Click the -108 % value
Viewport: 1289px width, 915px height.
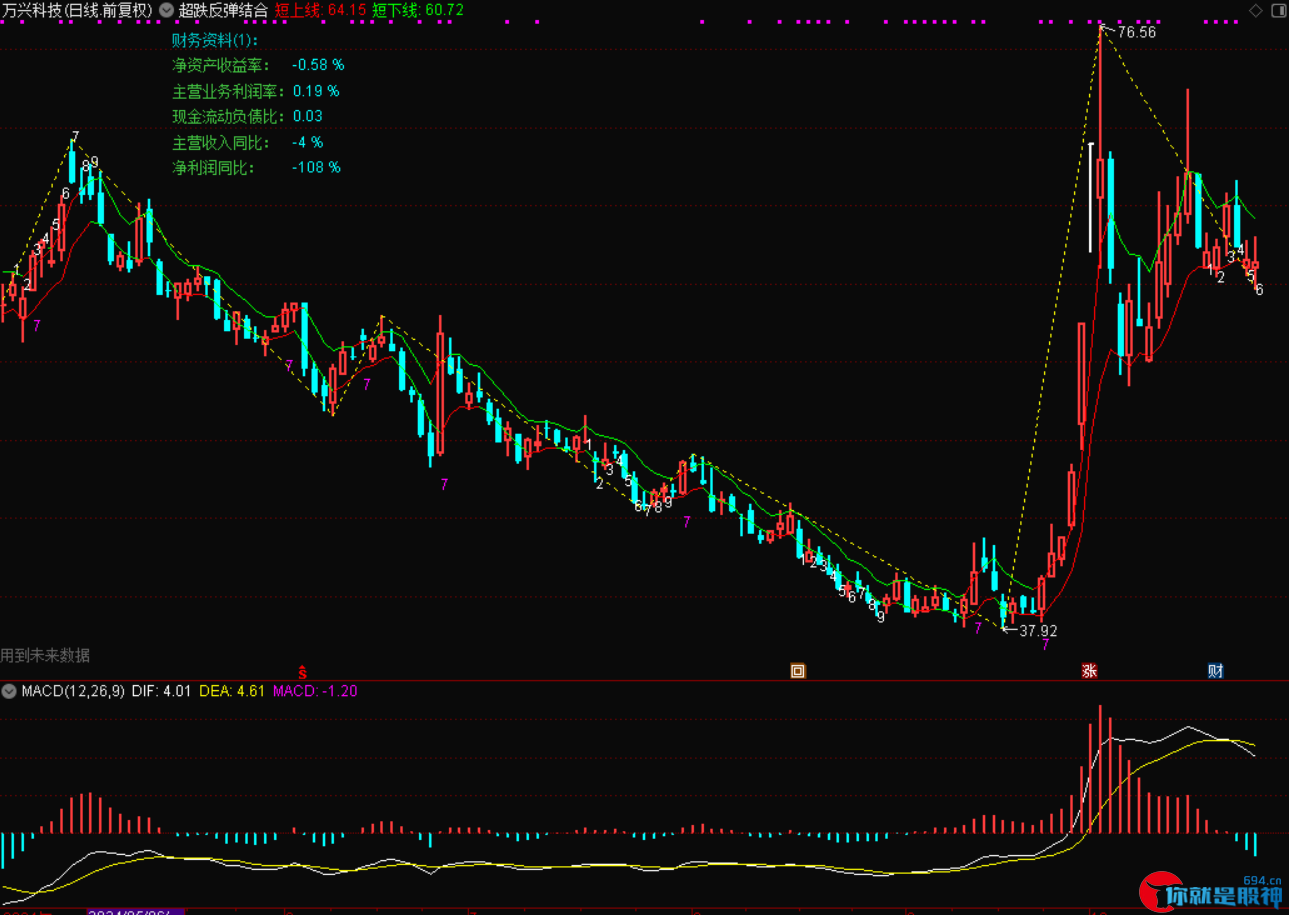[x=316, y=167]
